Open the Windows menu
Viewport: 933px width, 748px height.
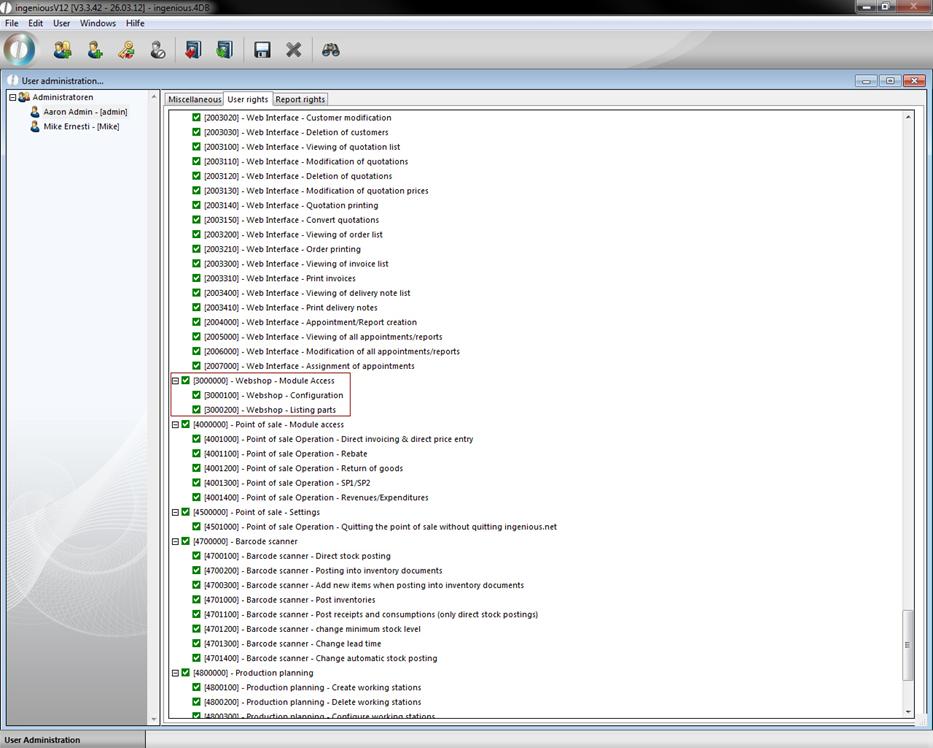click(x=98, y=23)
